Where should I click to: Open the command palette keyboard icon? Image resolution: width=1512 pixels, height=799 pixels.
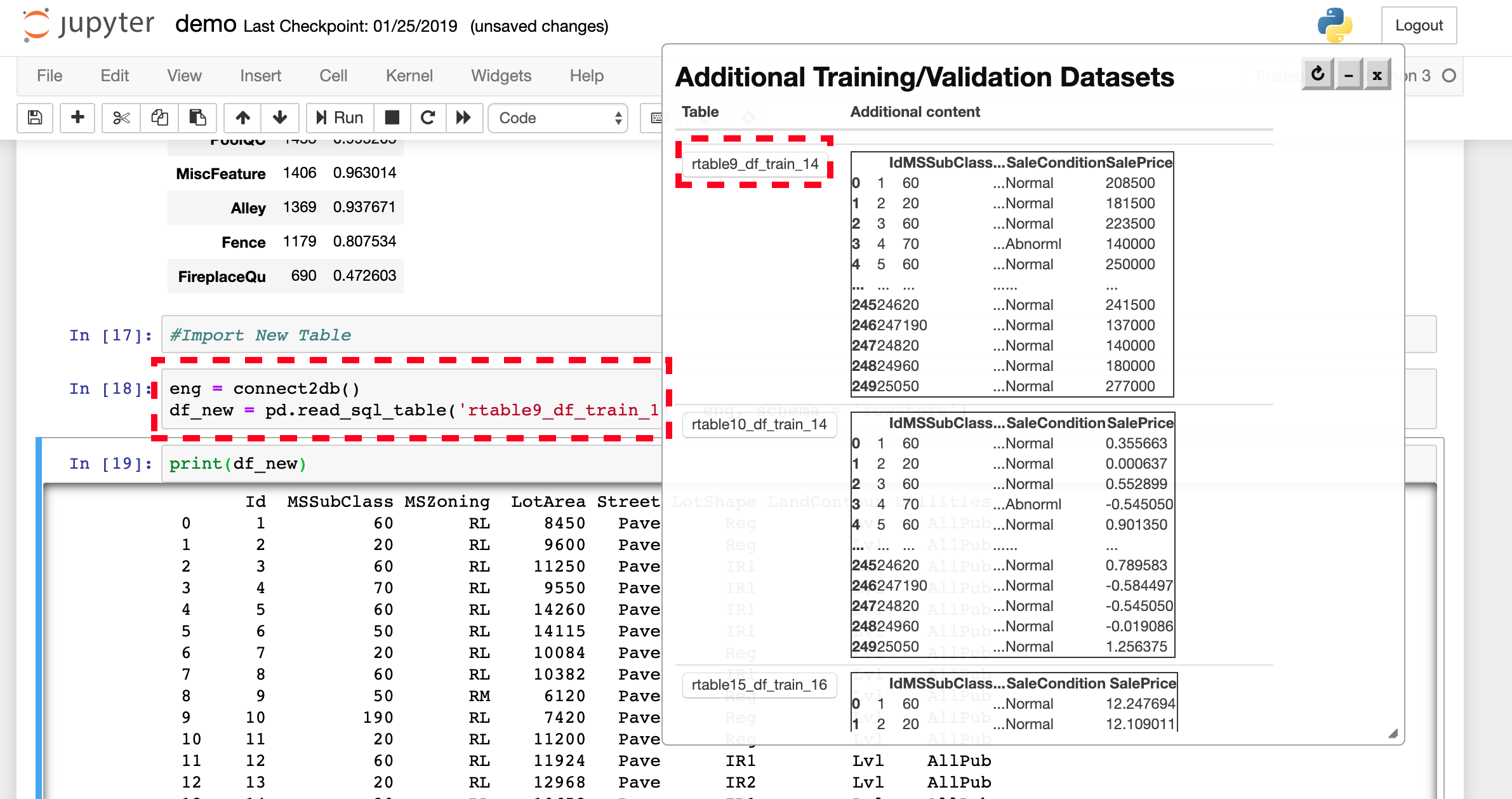pyautogui.click(x=655, y=118)
